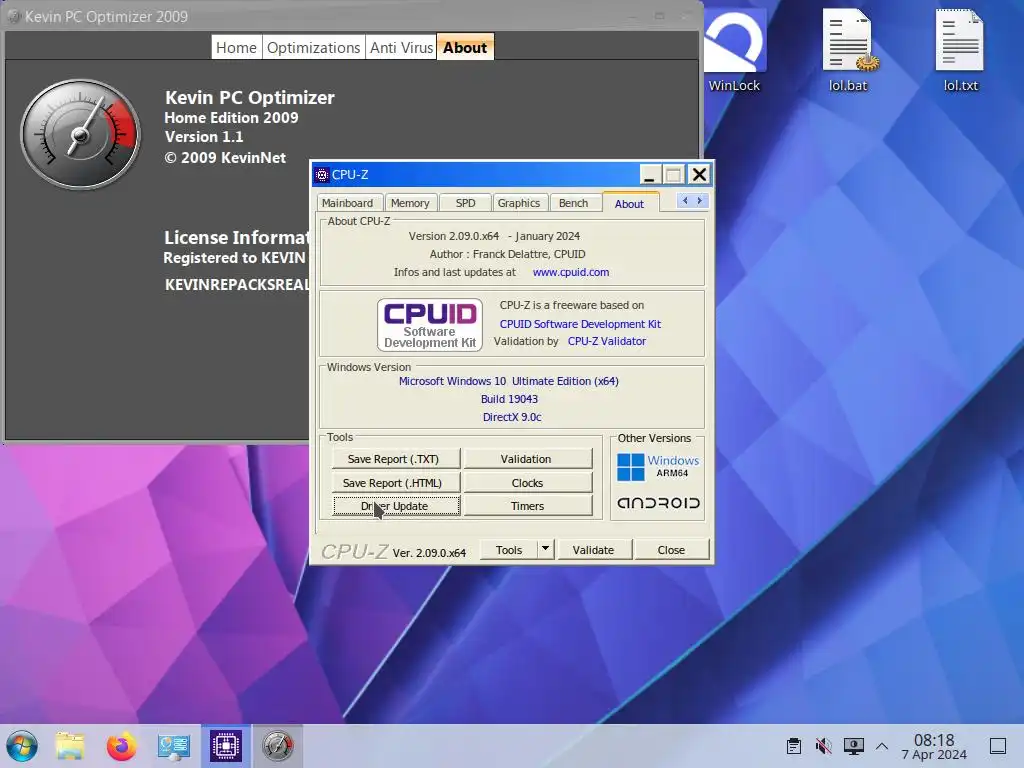Click the Clocks button
1024x768 pixels.
pyautogui.click(x=528, y=483)
